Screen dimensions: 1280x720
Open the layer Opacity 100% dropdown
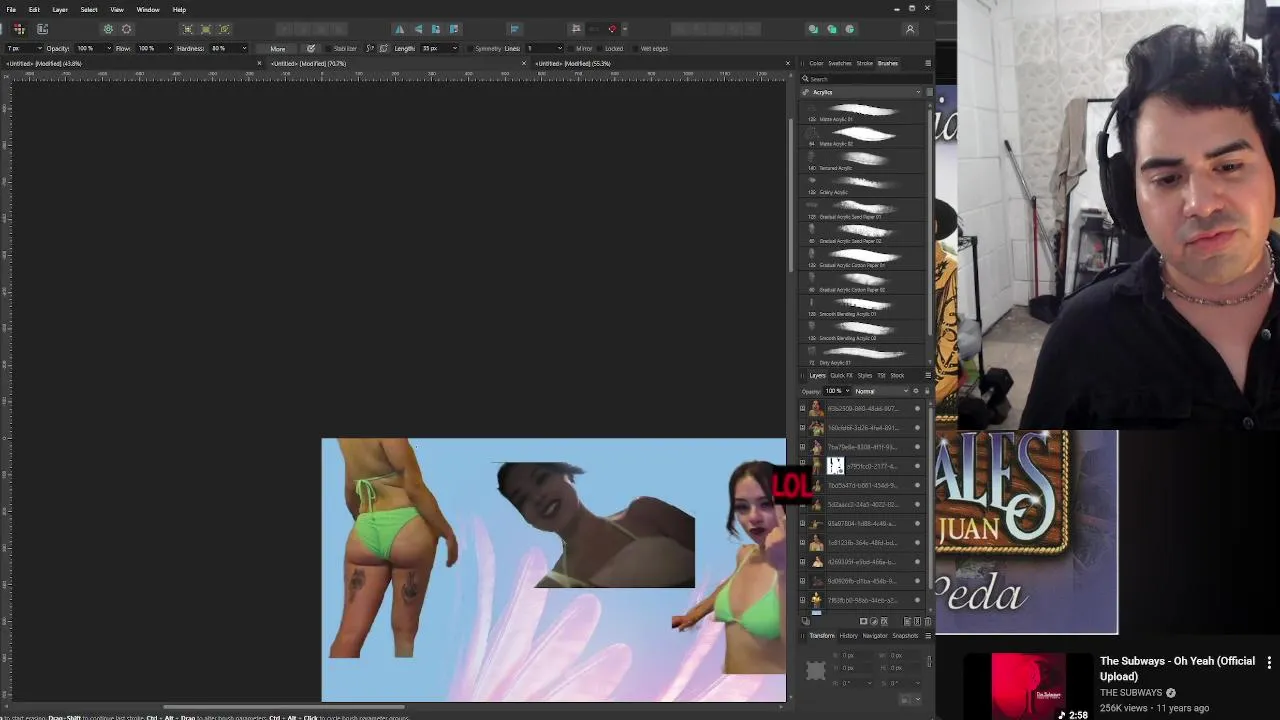tap(847, 391)
